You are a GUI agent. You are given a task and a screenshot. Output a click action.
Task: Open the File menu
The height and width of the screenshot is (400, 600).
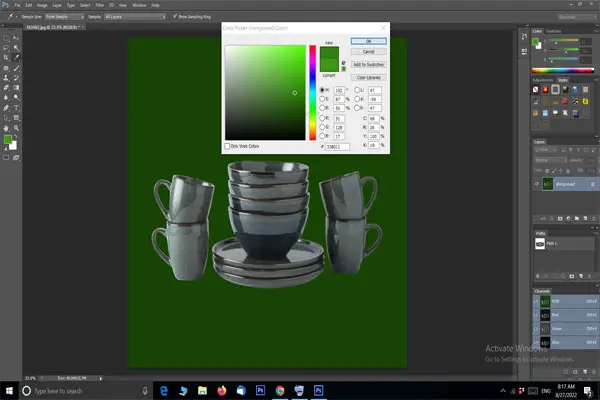17,5
